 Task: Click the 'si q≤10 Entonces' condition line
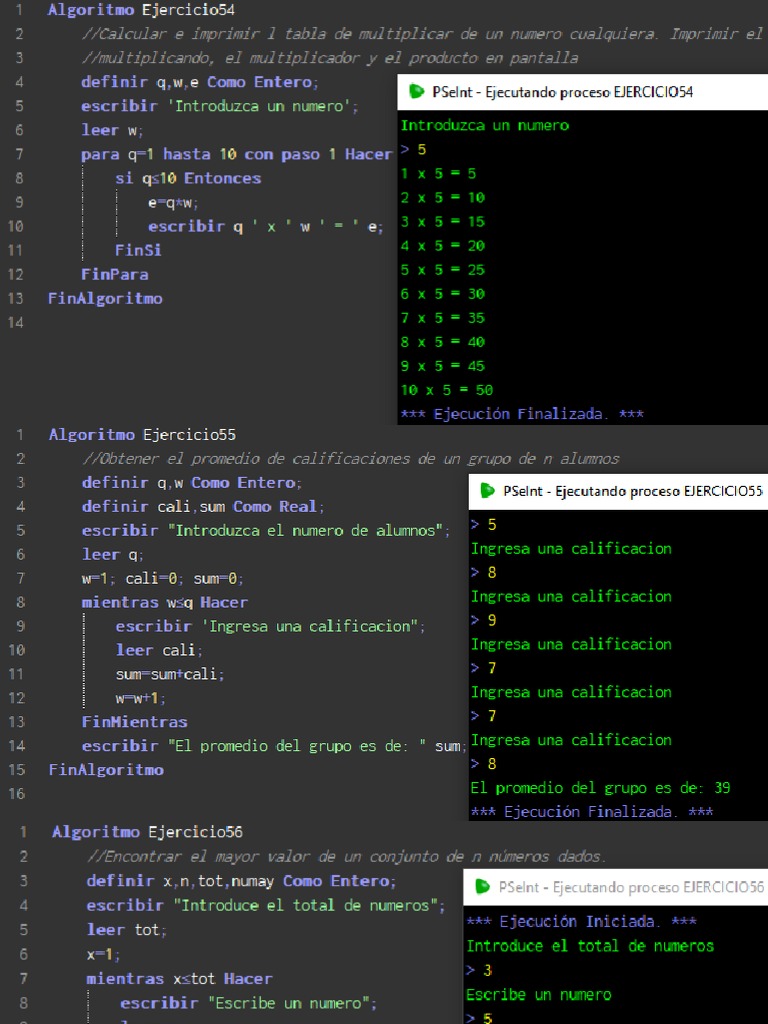(x=188, y=178)
